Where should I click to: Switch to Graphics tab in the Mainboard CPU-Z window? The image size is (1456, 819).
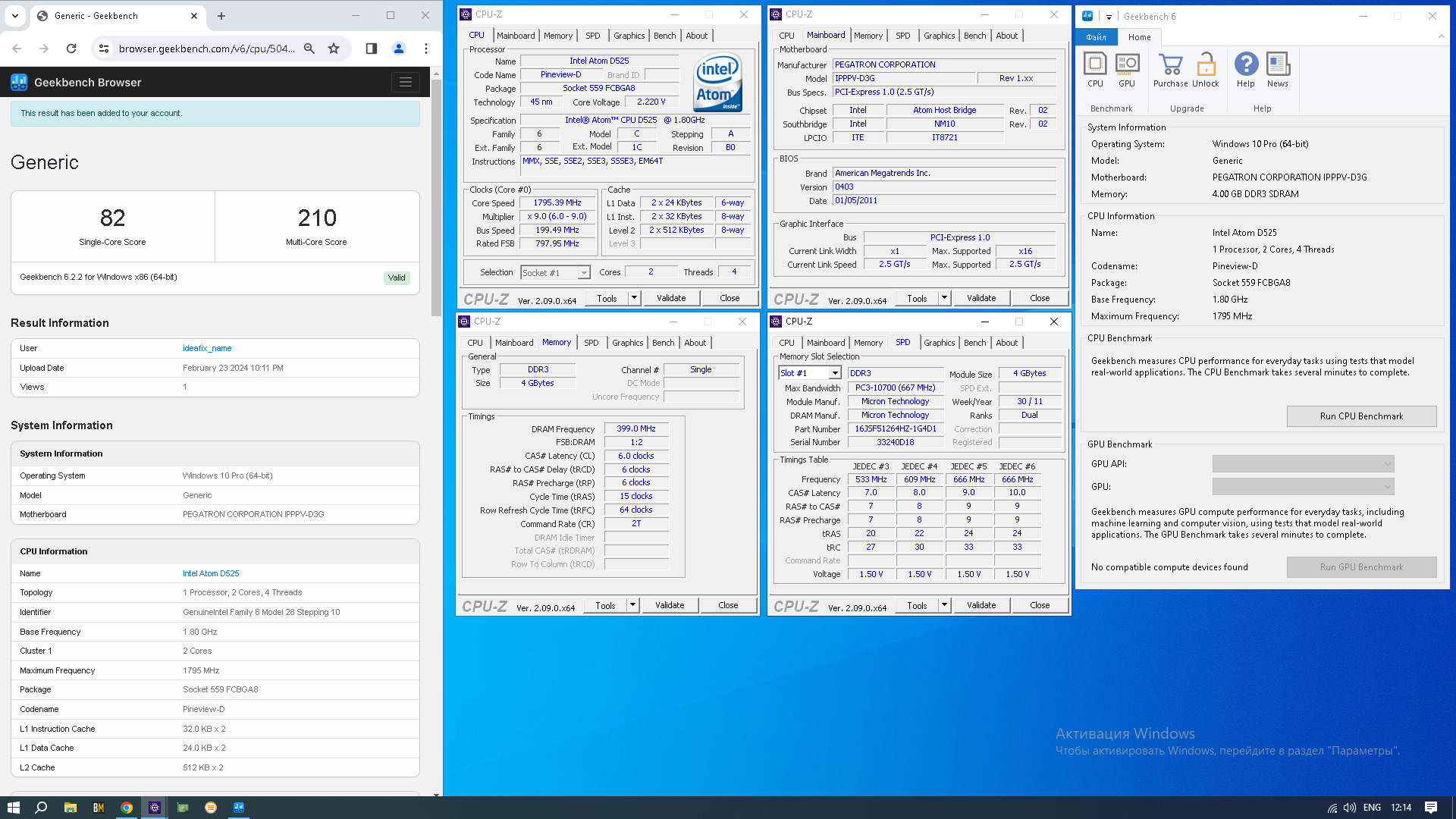pyautogui.click(x=939, y=36)
